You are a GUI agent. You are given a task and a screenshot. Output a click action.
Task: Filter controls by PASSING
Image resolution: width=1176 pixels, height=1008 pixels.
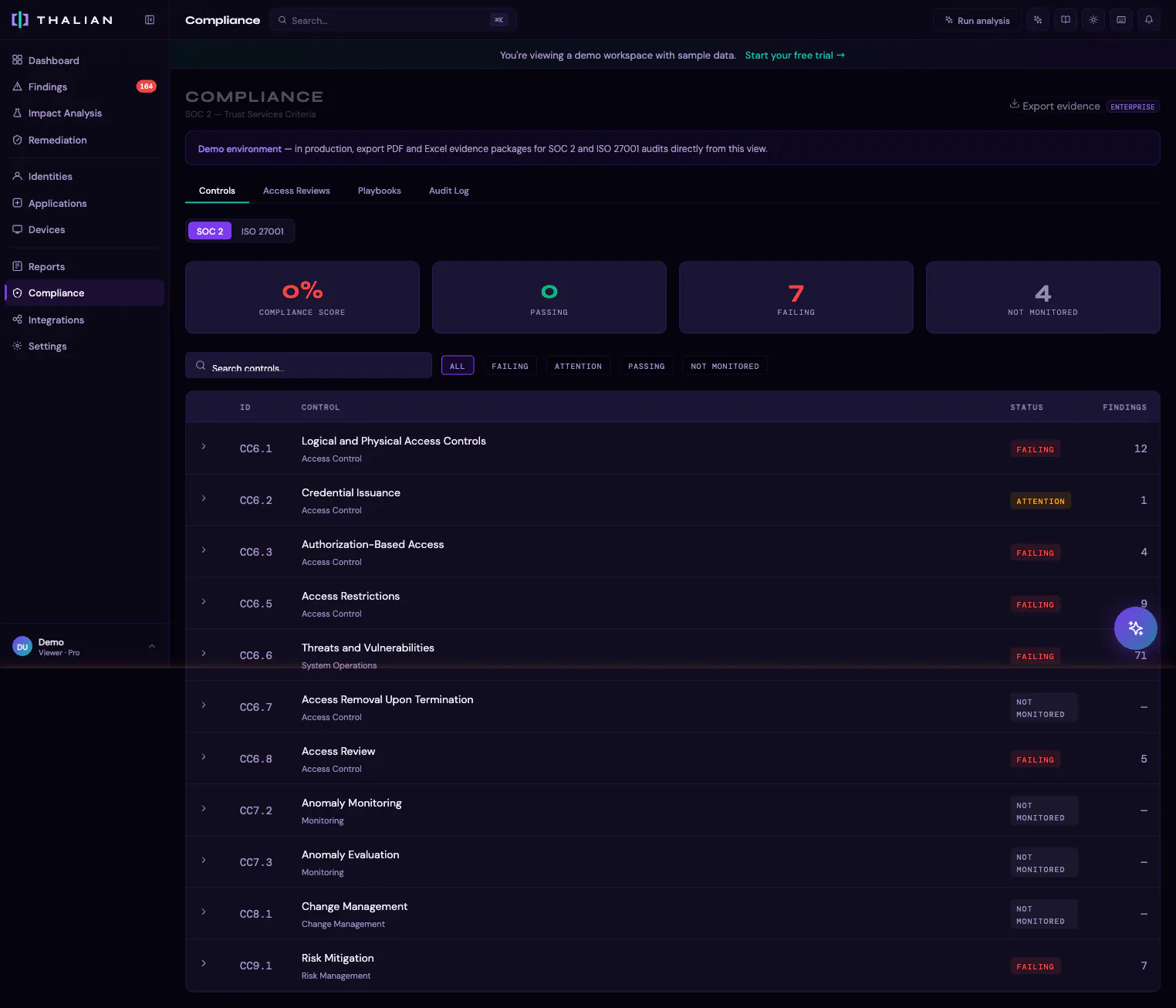click(647, 366)
